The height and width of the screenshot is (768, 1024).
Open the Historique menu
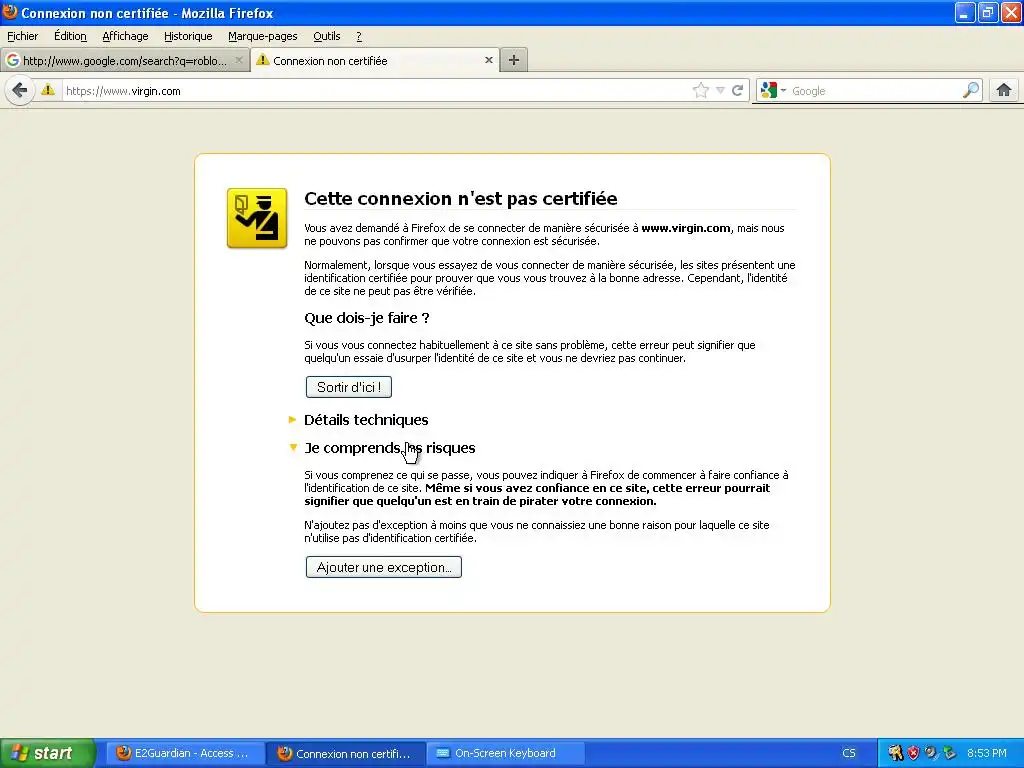point(188,37)
